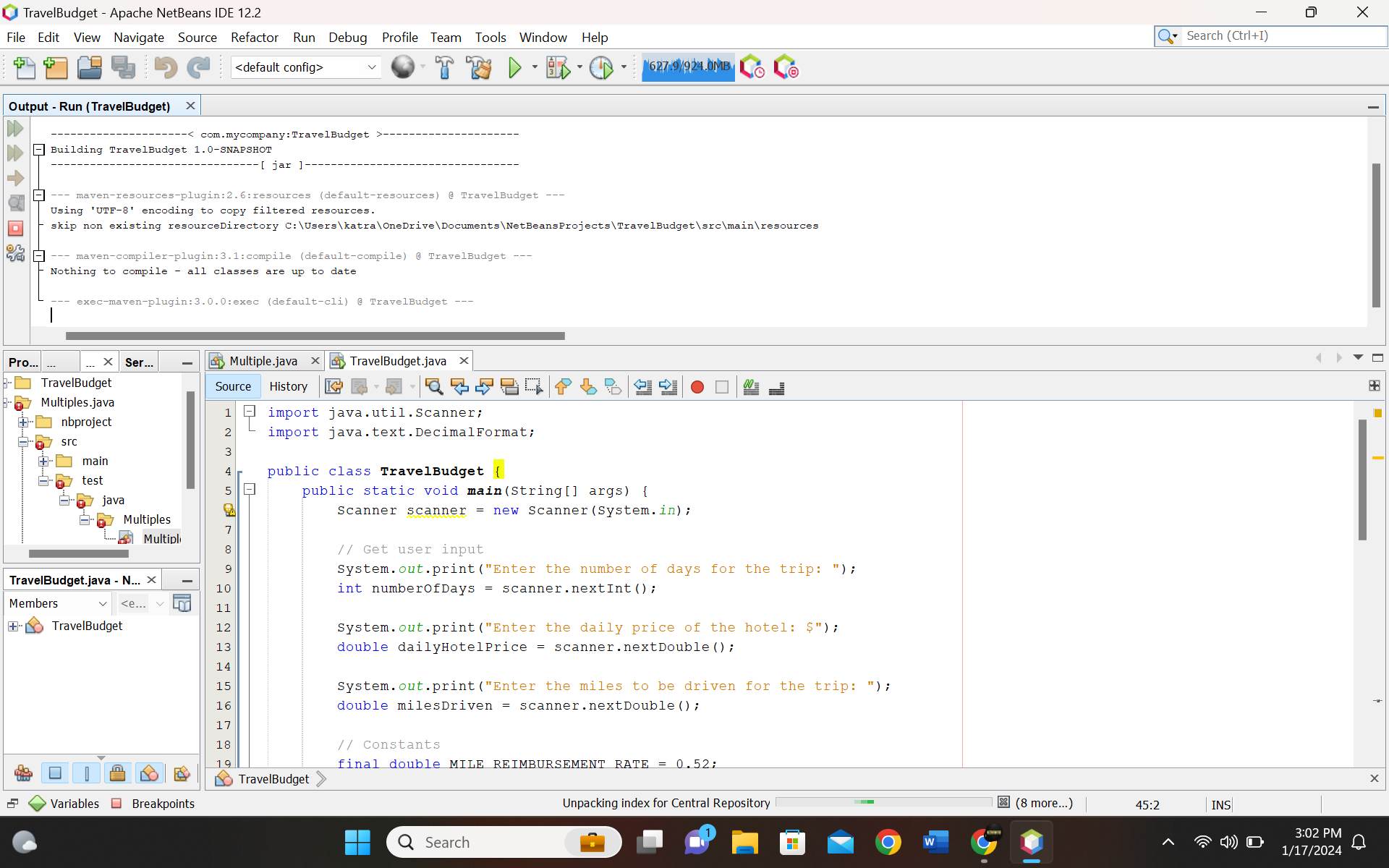Re-run the build from the Output sidebar arrows
The width and height of the screenshot is (1389, 868).
(15, 129)
